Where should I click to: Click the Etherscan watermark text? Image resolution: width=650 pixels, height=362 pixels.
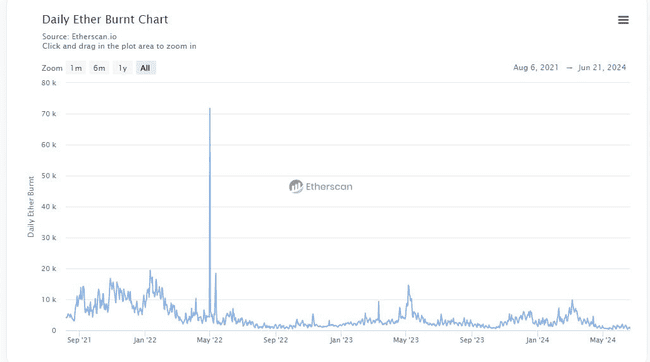click(329, 187)
